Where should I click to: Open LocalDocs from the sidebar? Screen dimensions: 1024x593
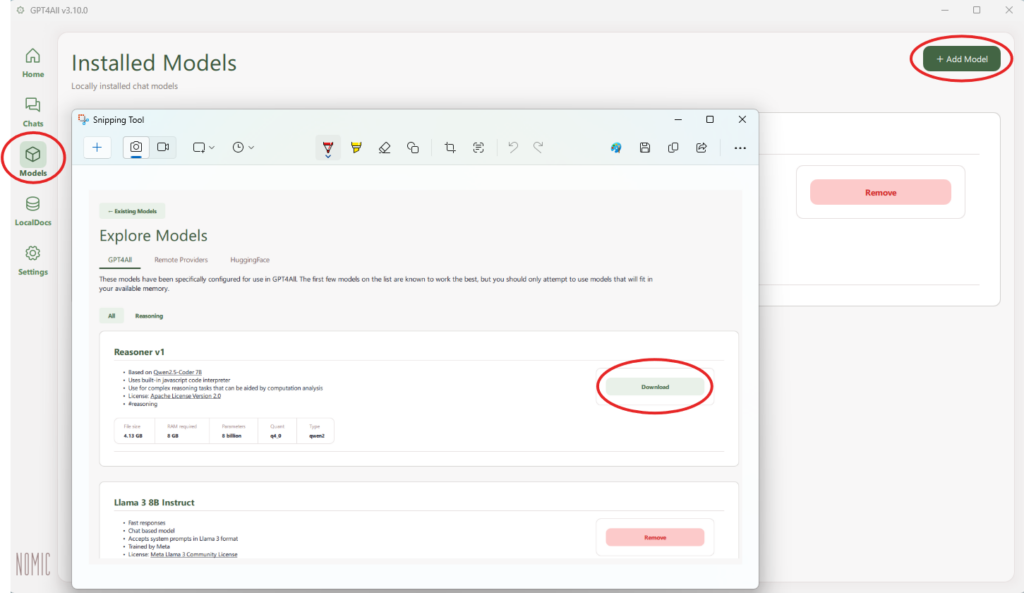[33, 210]
